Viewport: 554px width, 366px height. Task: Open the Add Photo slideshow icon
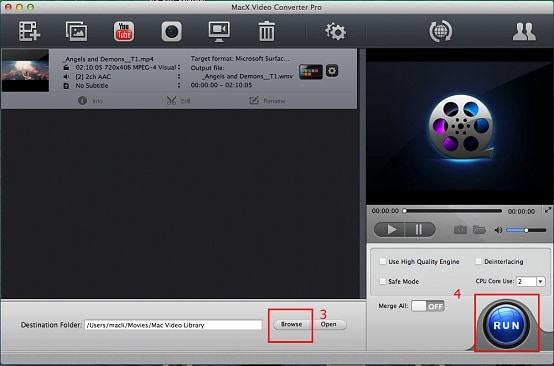pos(76,31)
